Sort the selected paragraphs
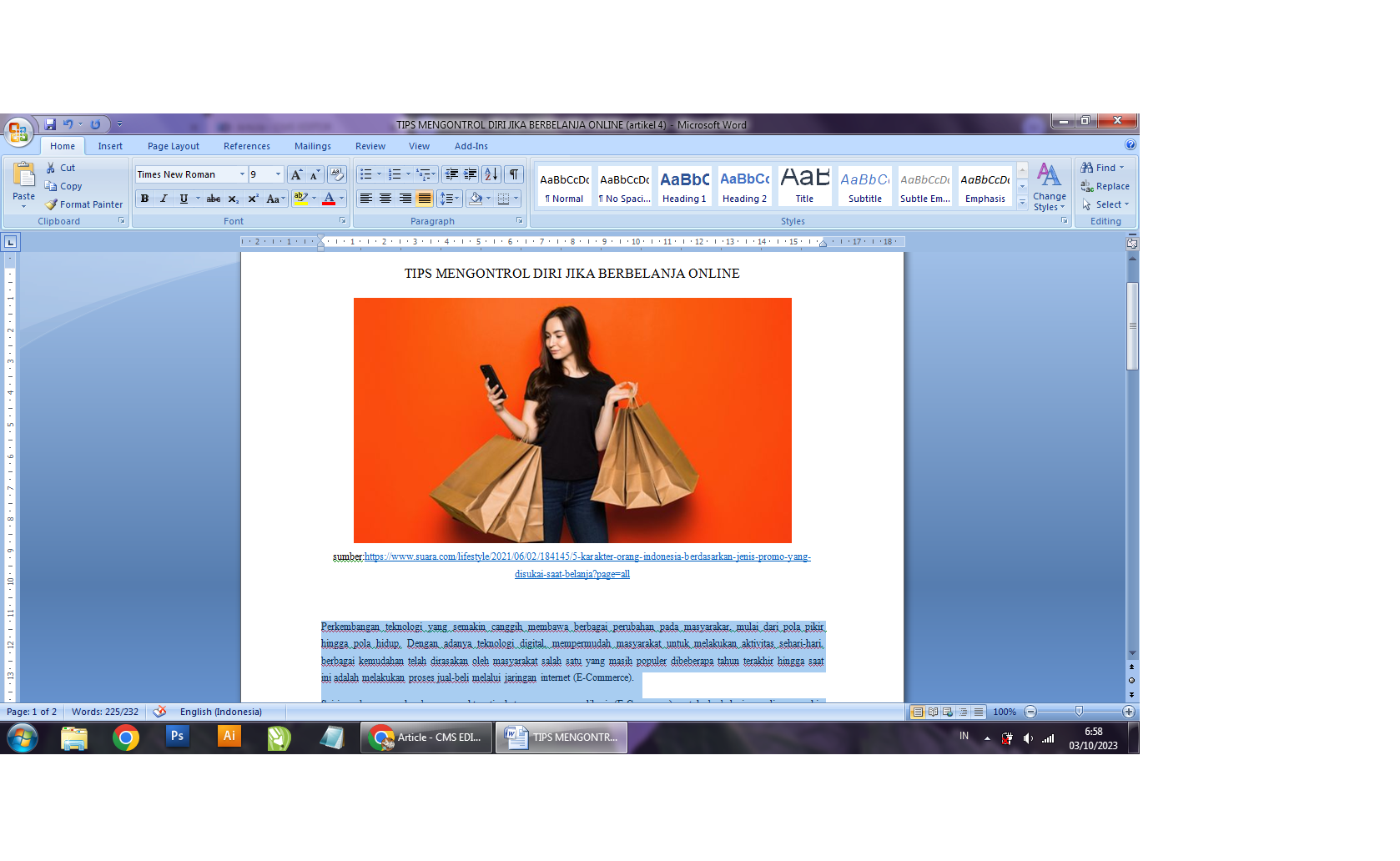The image size is (1400, 861). tap(491, 174)
